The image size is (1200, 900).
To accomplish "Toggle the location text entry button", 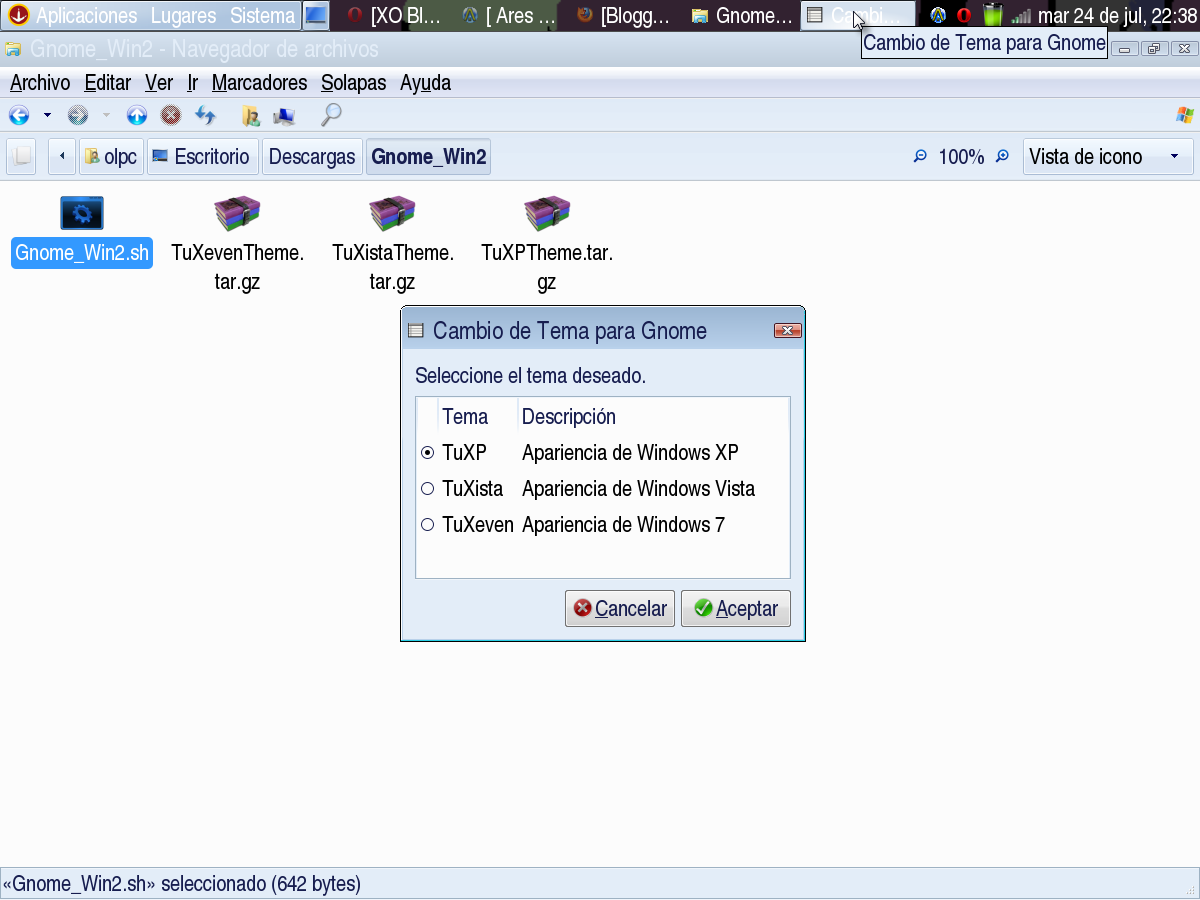I will click(21, 157).
